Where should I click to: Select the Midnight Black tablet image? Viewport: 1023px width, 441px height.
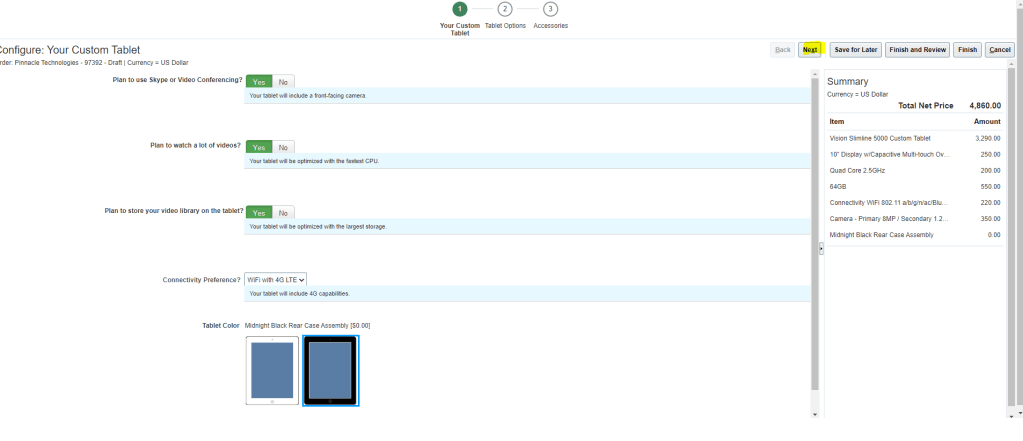click(331, 370)
